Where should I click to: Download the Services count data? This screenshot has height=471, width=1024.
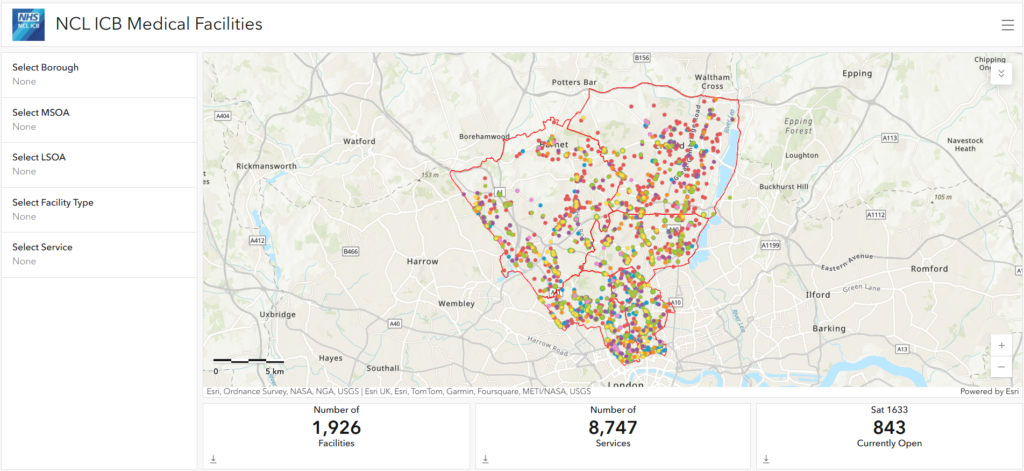point(485,459)
